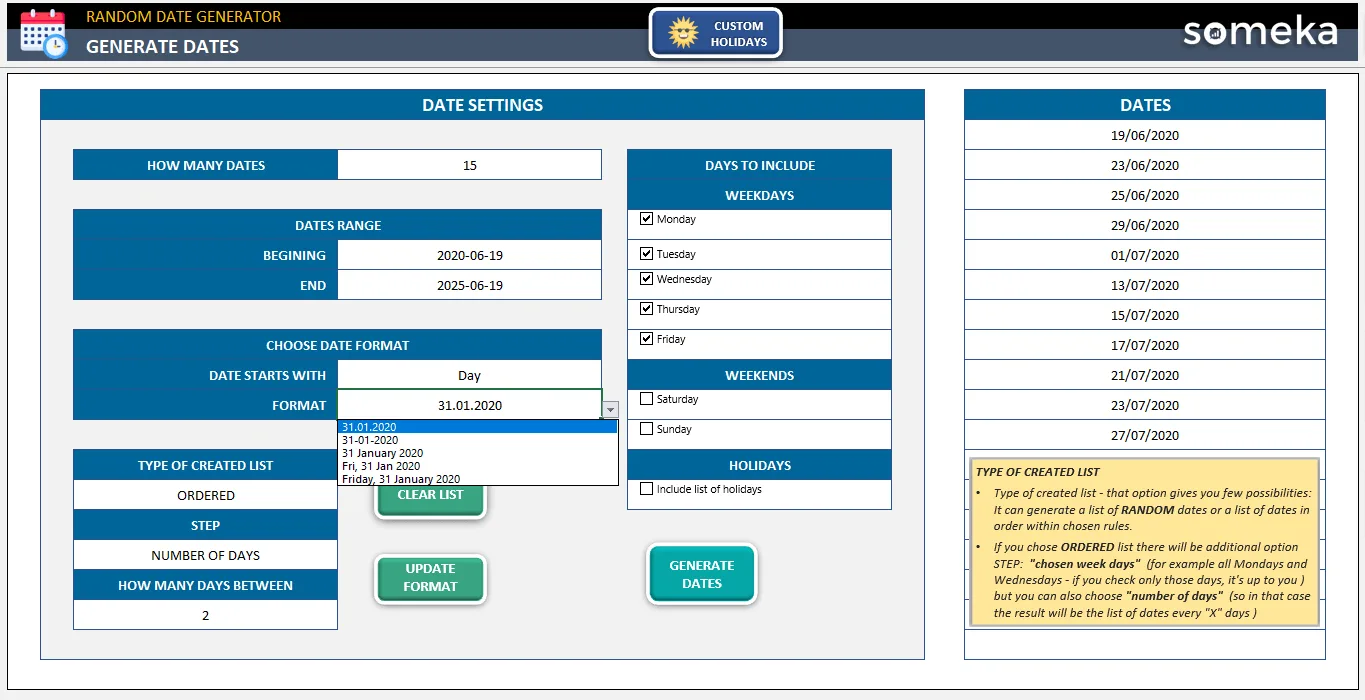Select the date 23/06/2020

click(x=1145, y=165)
